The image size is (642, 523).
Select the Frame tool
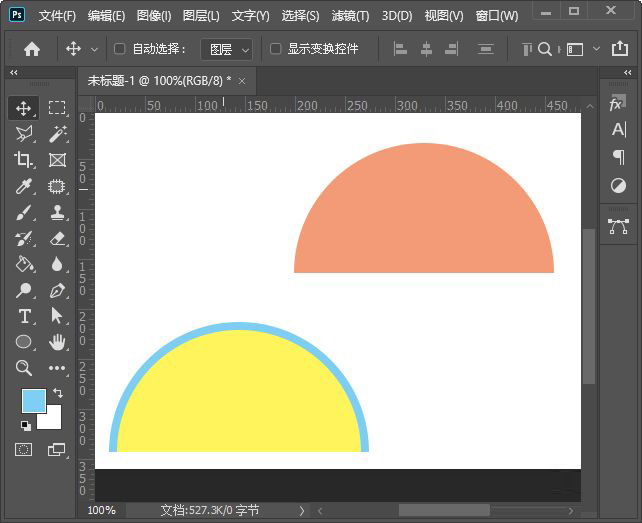pos(57,160)
